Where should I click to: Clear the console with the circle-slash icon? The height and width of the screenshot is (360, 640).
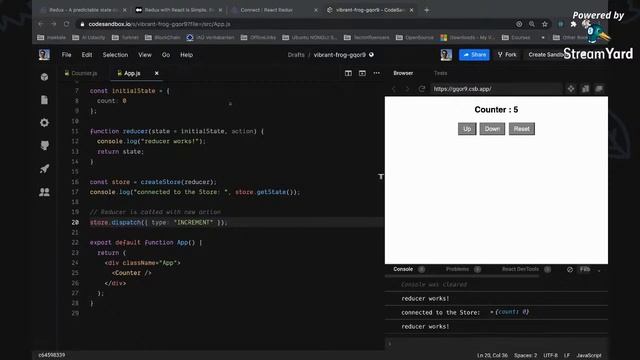point(570,269)
